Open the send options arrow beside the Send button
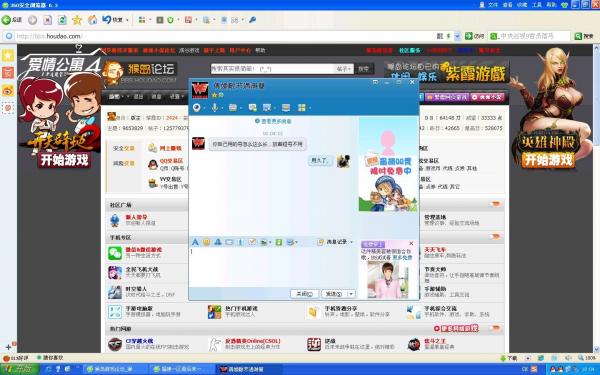The image size is (600, 375). click(351, 294)
